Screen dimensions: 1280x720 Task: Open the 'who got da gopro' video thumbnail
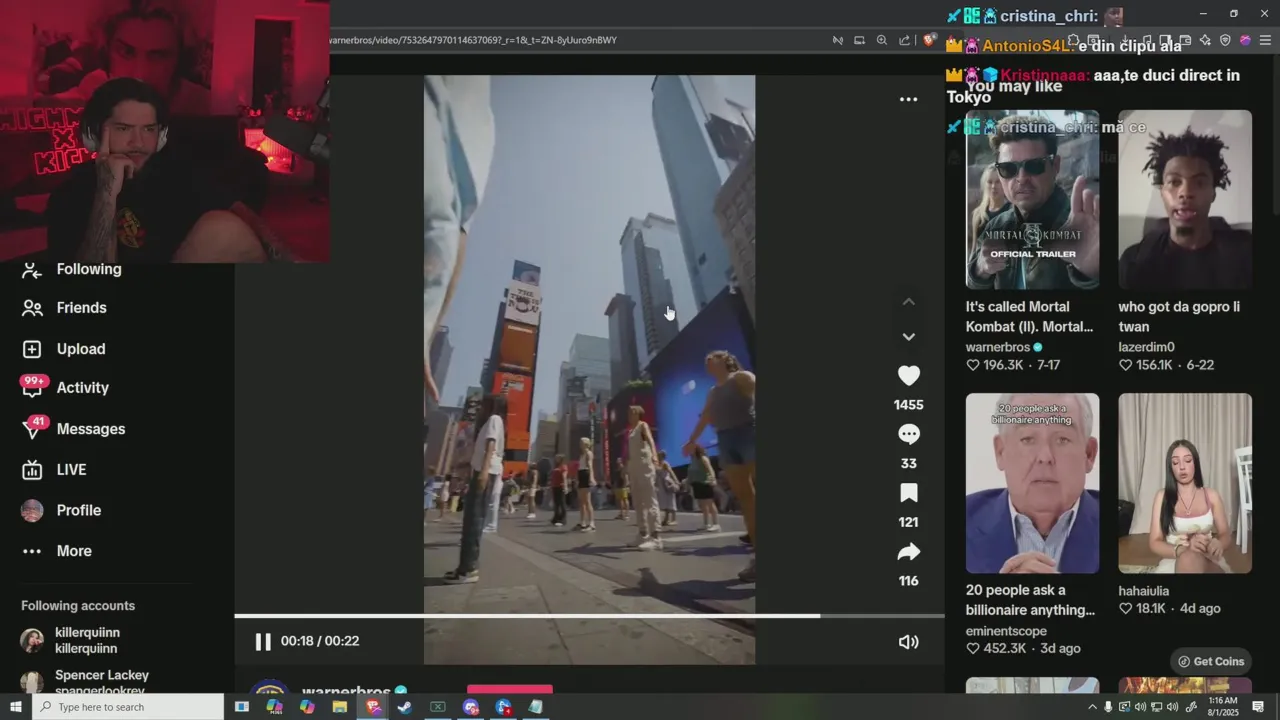click(1185, 199)
